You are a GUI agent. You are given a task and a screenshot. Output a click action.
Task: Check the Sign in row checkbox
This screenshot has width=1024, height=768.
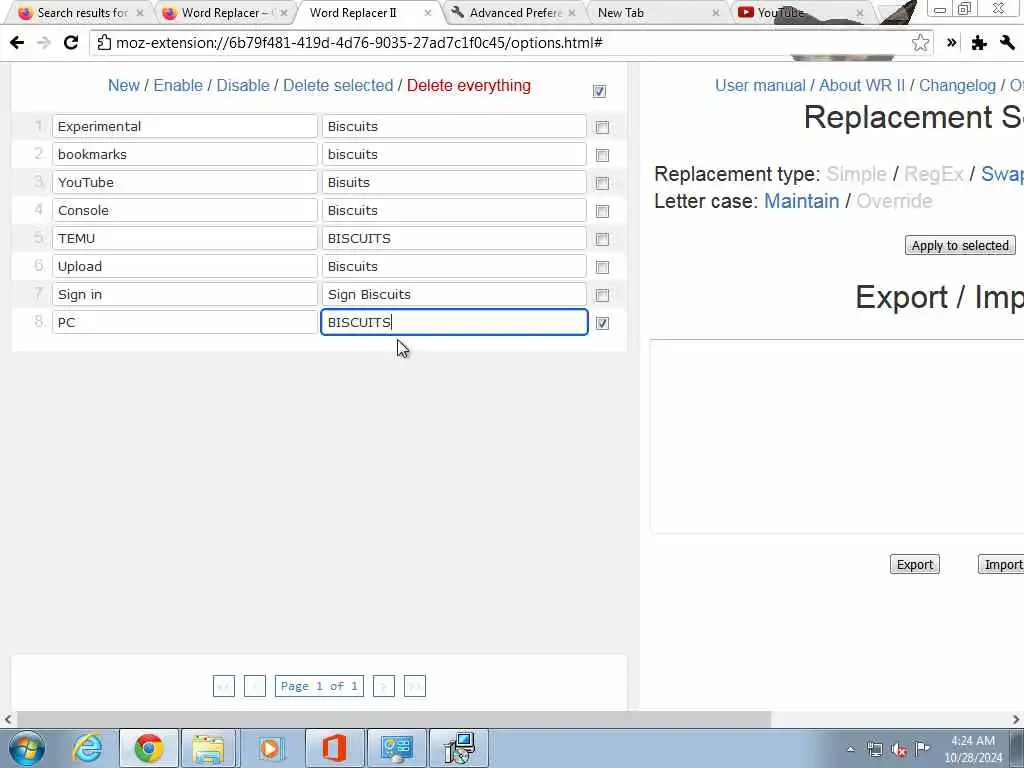[x=602, y=296]
